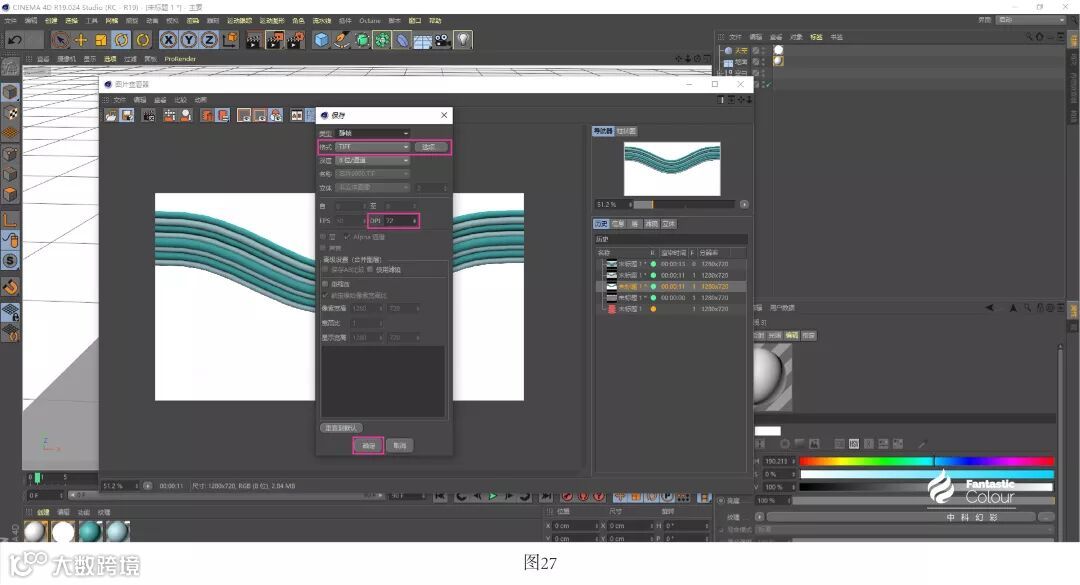Click save image icon in Picture Viewer
The width and height of the screenshot is (1080, 585).
[127, 116]
